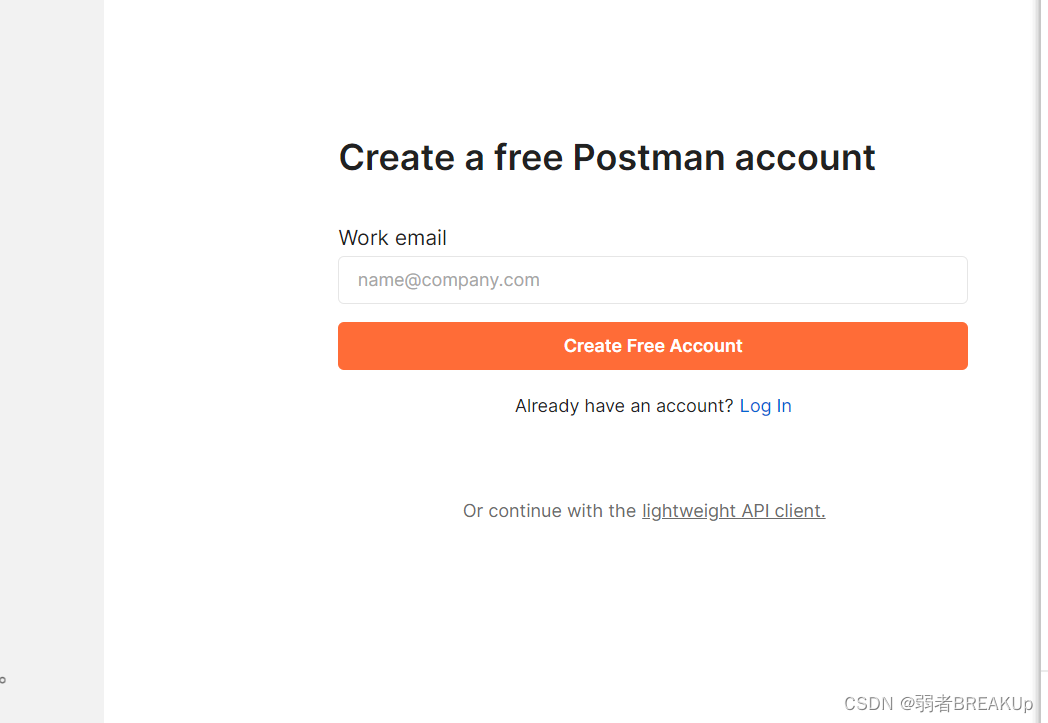Image resolution: width=1048 pixels, height=723 pixels.
Task: Click the word account in page heading
Action: [805, 158]
